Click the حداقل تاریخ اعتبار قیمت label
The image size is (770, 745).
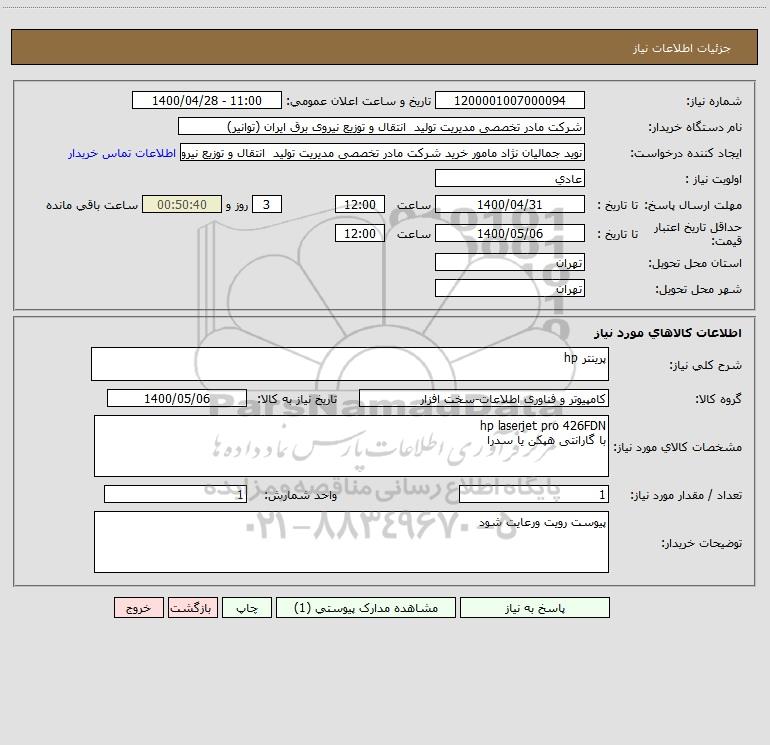click(697, 234)
